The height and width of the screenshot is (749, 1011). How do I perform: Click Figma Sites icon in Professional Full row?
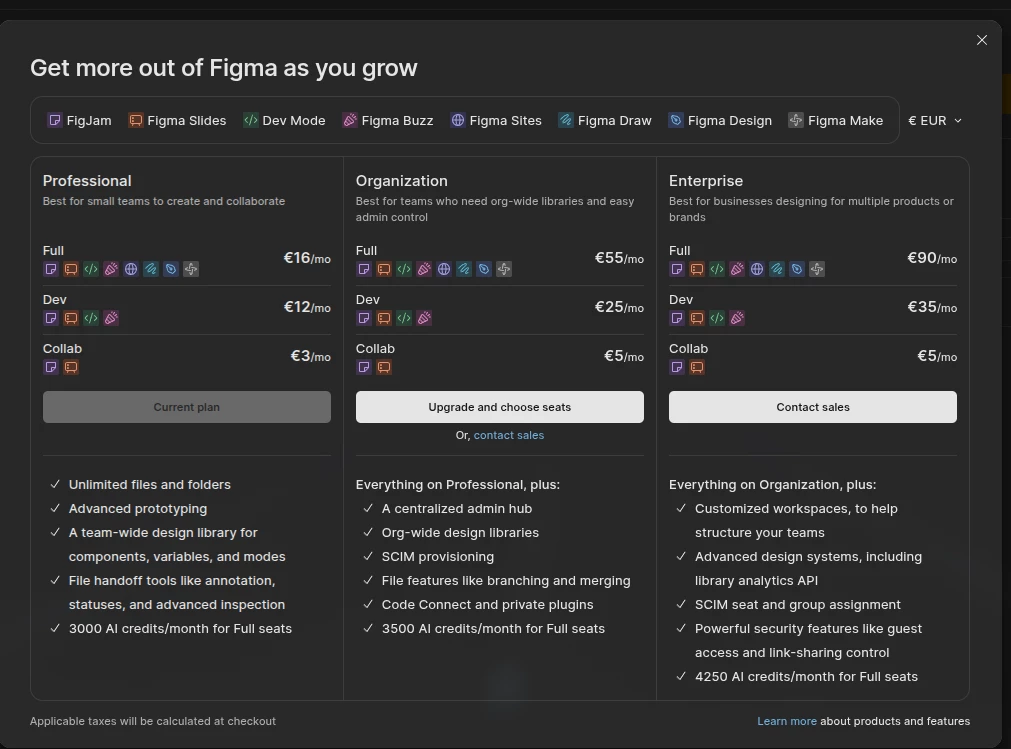(131, 269)
